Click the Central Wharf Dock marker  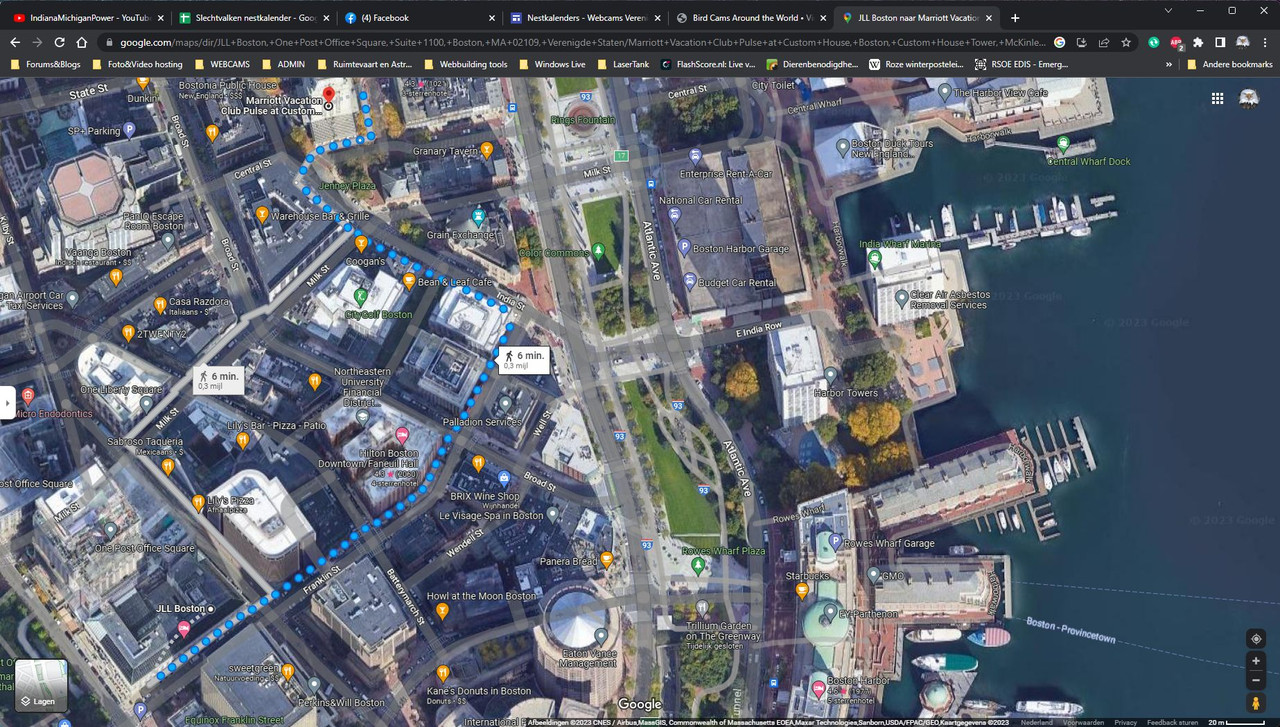[1063, 144]
